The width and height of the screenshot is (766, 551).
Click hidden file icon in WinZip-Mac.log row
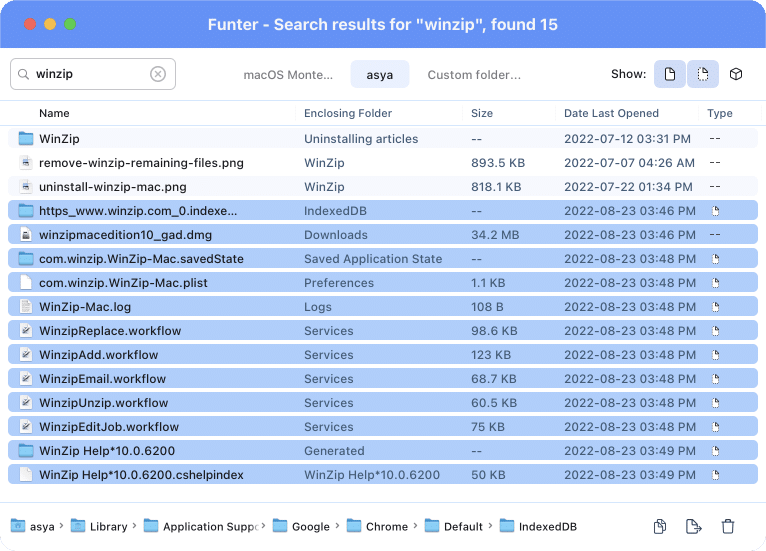point(715,307)
